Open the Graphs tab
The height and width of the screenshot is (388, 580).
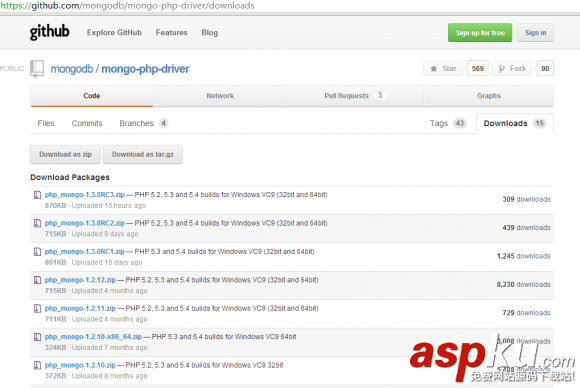coord(489,96)
